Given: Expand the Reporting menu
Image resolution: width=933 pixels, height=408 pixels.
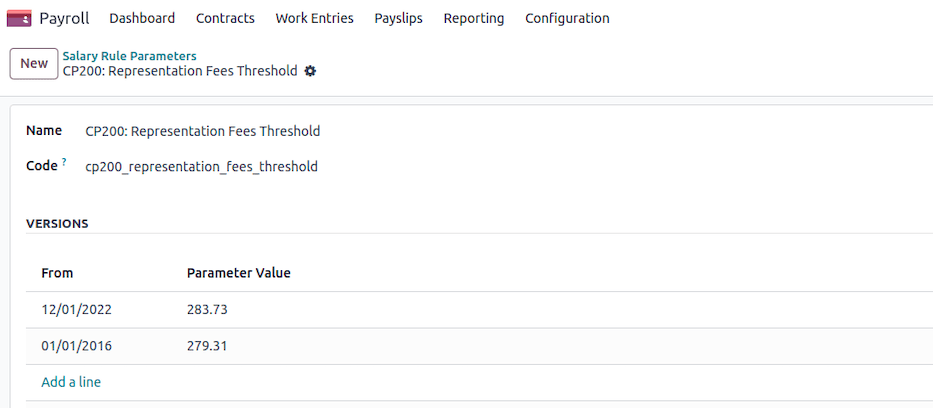Looking at the screenshot, I should [x=474, y=18].
